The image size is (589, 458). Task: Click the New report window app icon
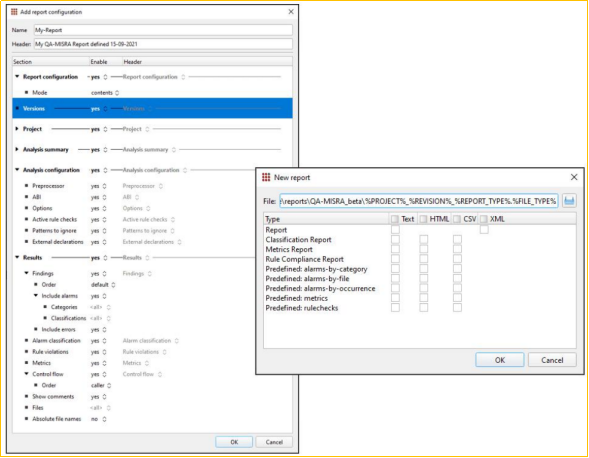tap(266, 177)
